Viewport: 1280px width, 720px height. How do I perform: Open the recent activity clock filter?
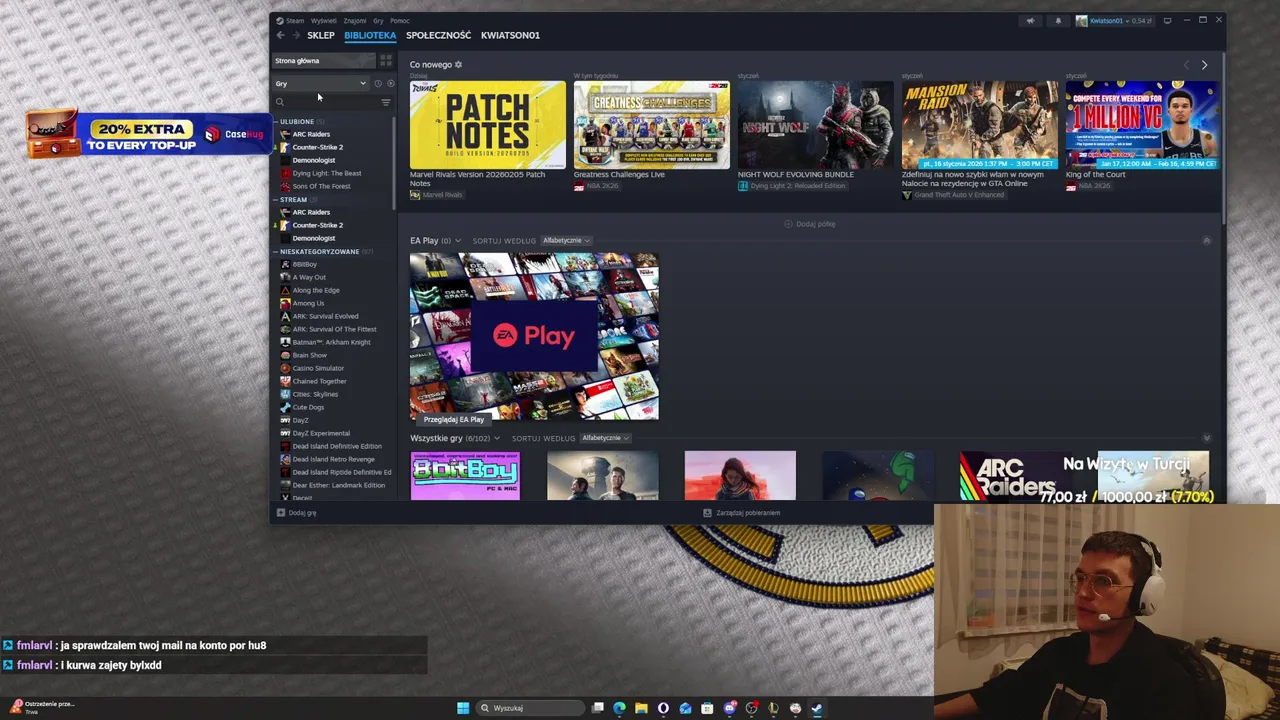377,83
